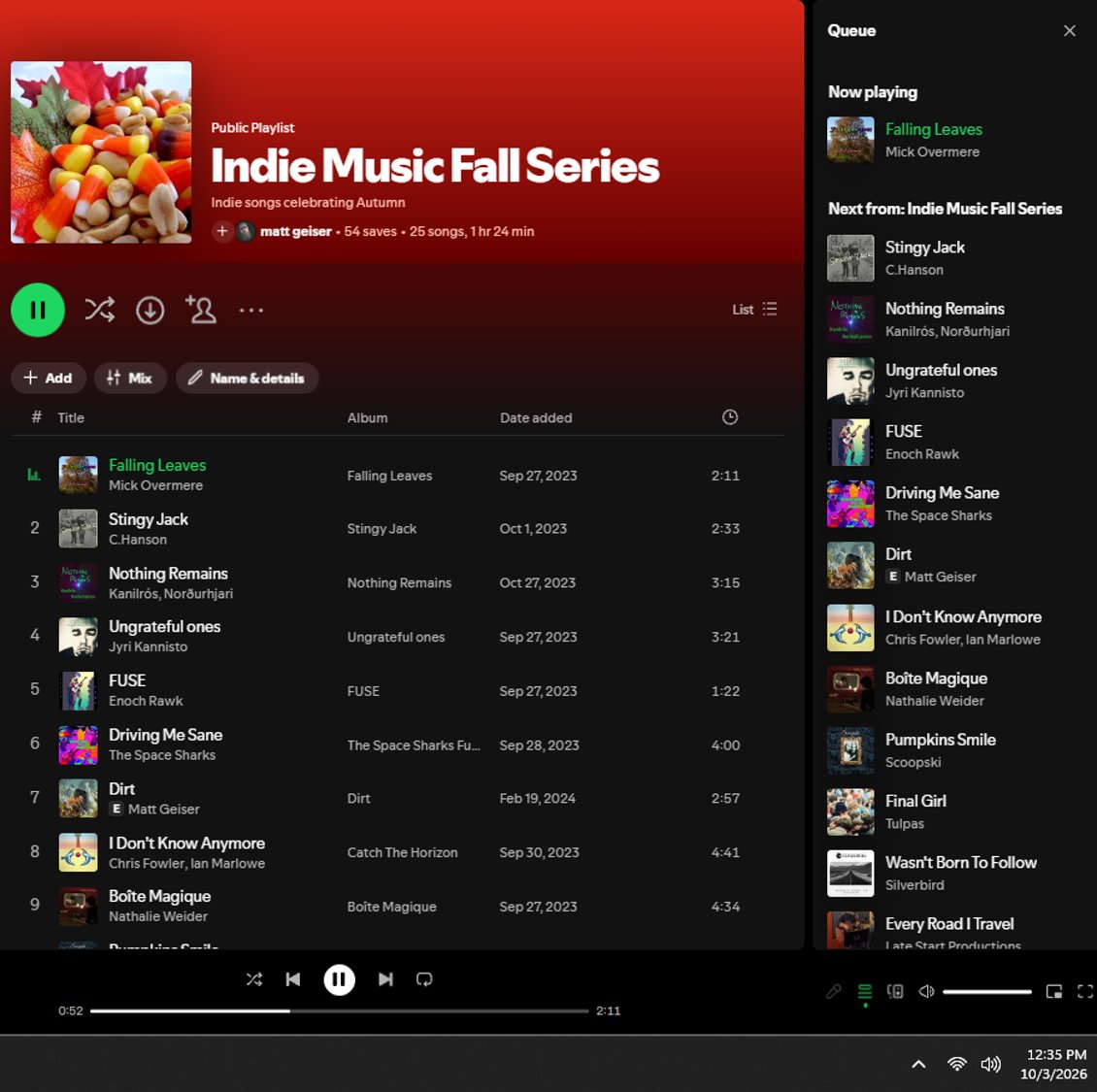The width and height of the screenshot is (1097, 1092).
Task: Toggle shuffle in the bottom player bar
Action: click(254, 978)
